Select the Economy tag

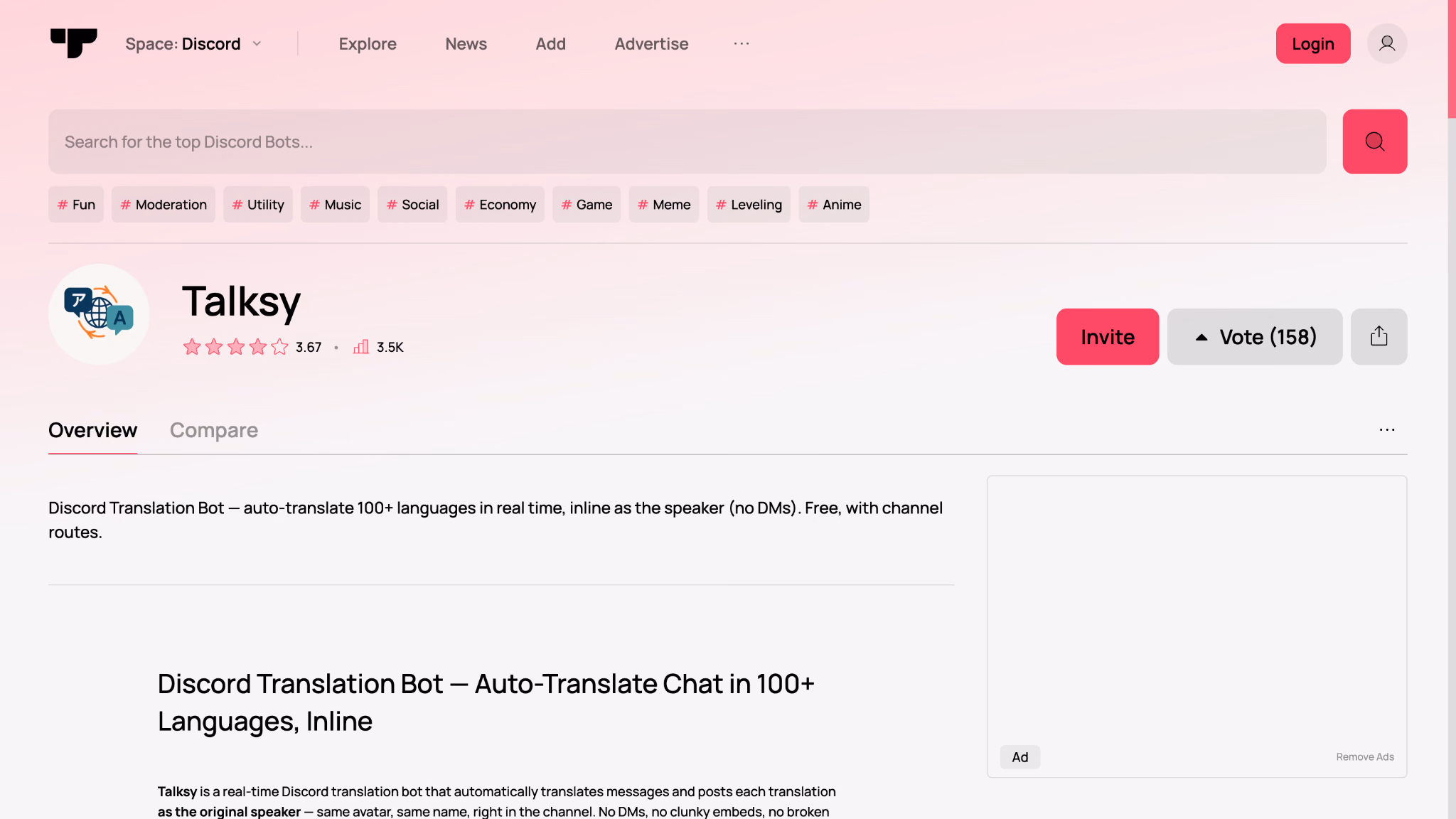(500, 205)
